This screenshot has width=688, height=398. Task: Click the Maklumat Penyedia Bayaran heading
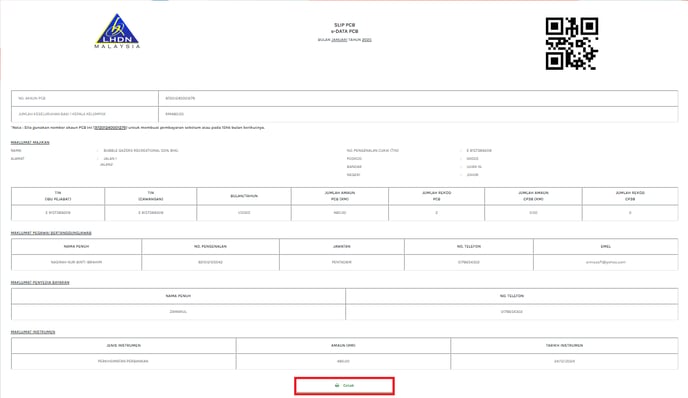click(x=40, y=283)
